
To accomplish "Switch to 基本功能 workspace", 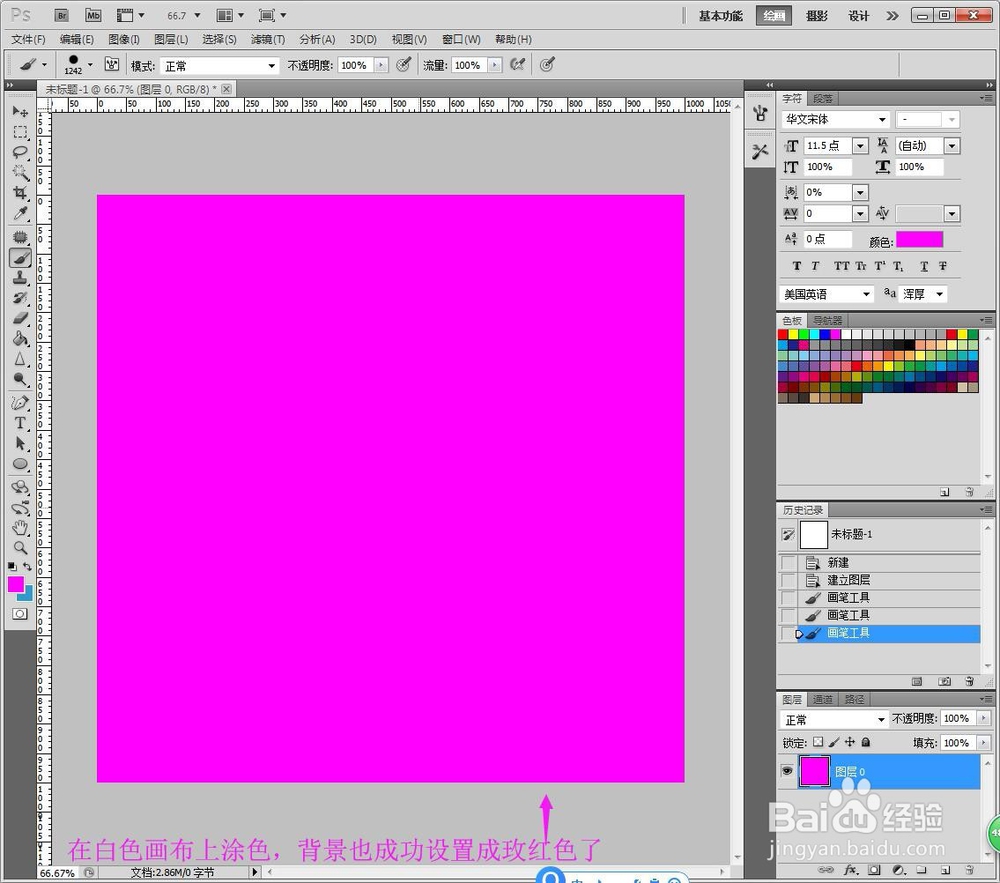I will (x=721, y=16).
